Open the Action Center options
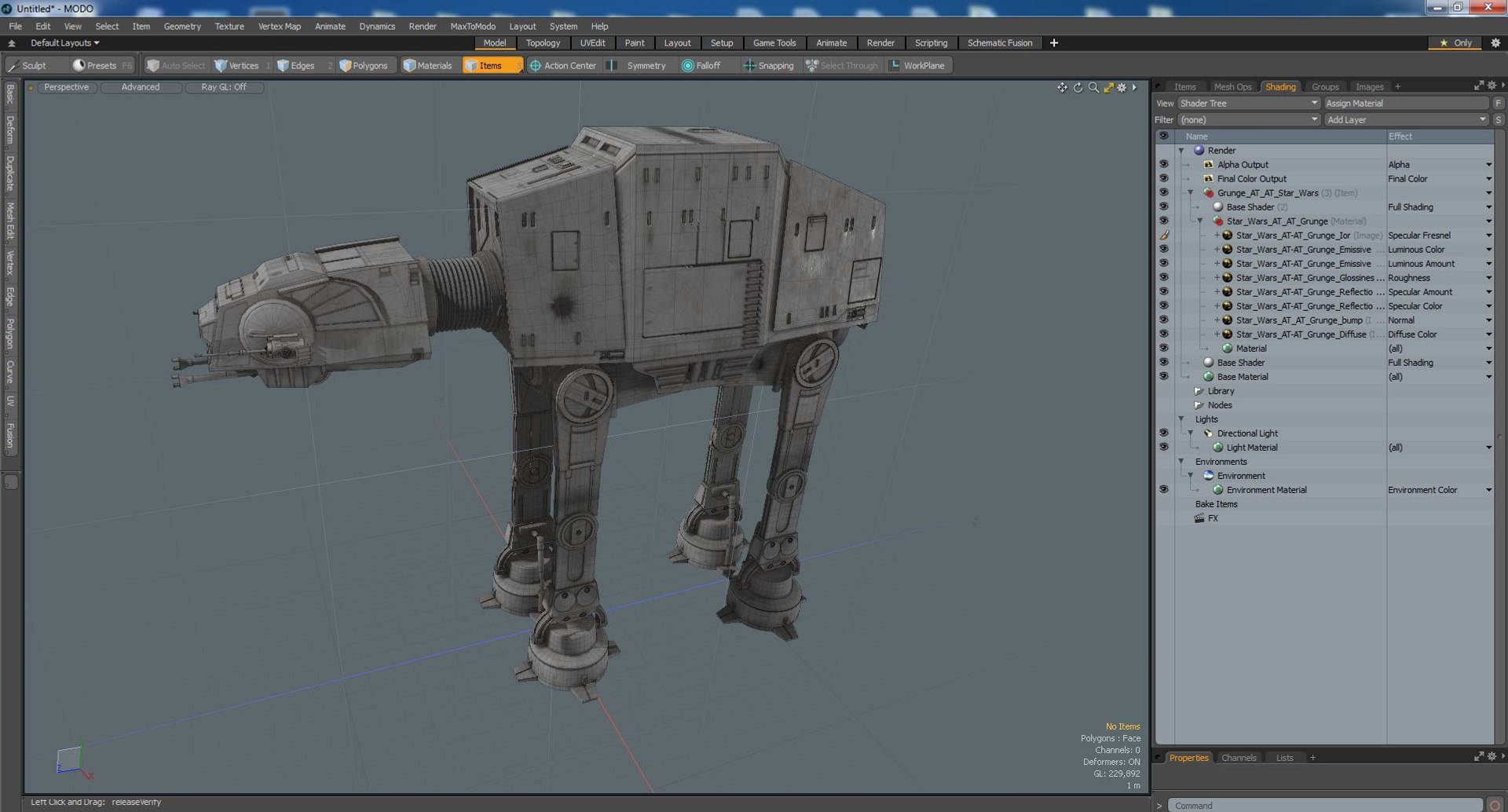This screenshot has width=1508, height=812. (x=563, y=66)
